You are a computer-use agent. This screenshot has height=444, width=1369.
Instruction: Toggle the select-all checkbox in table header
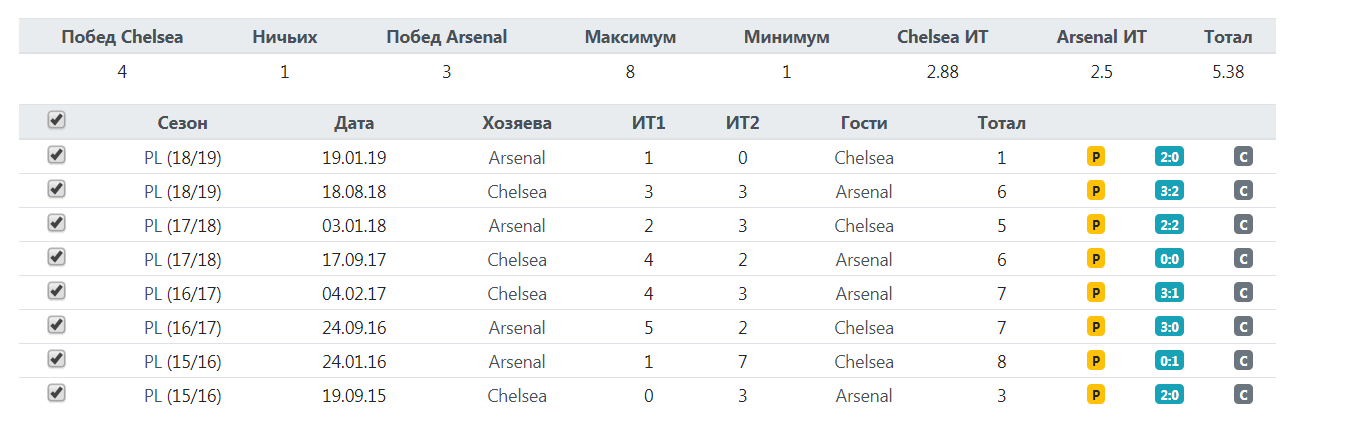click(57, 120)
